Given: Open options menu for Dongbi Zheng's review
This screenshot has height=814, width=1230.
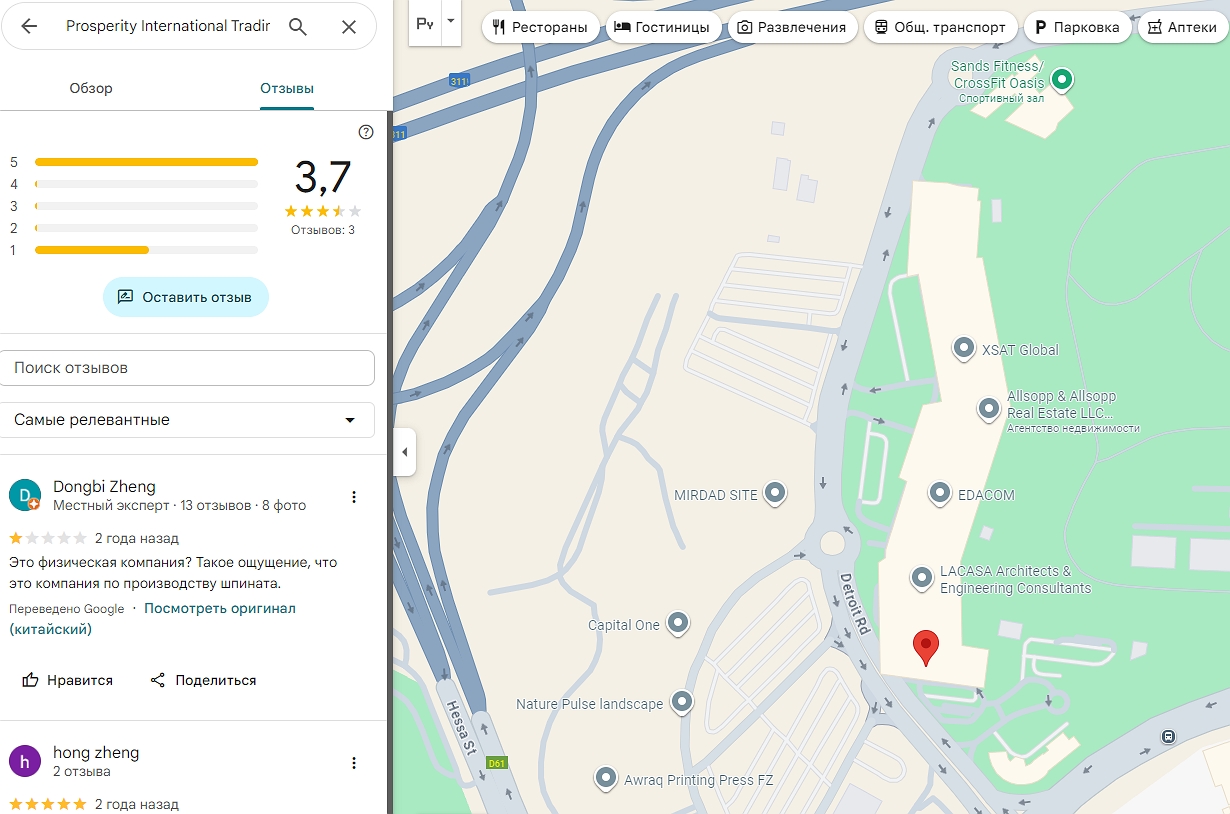Looking at the screenshot, I should click(x=353, y=497).
